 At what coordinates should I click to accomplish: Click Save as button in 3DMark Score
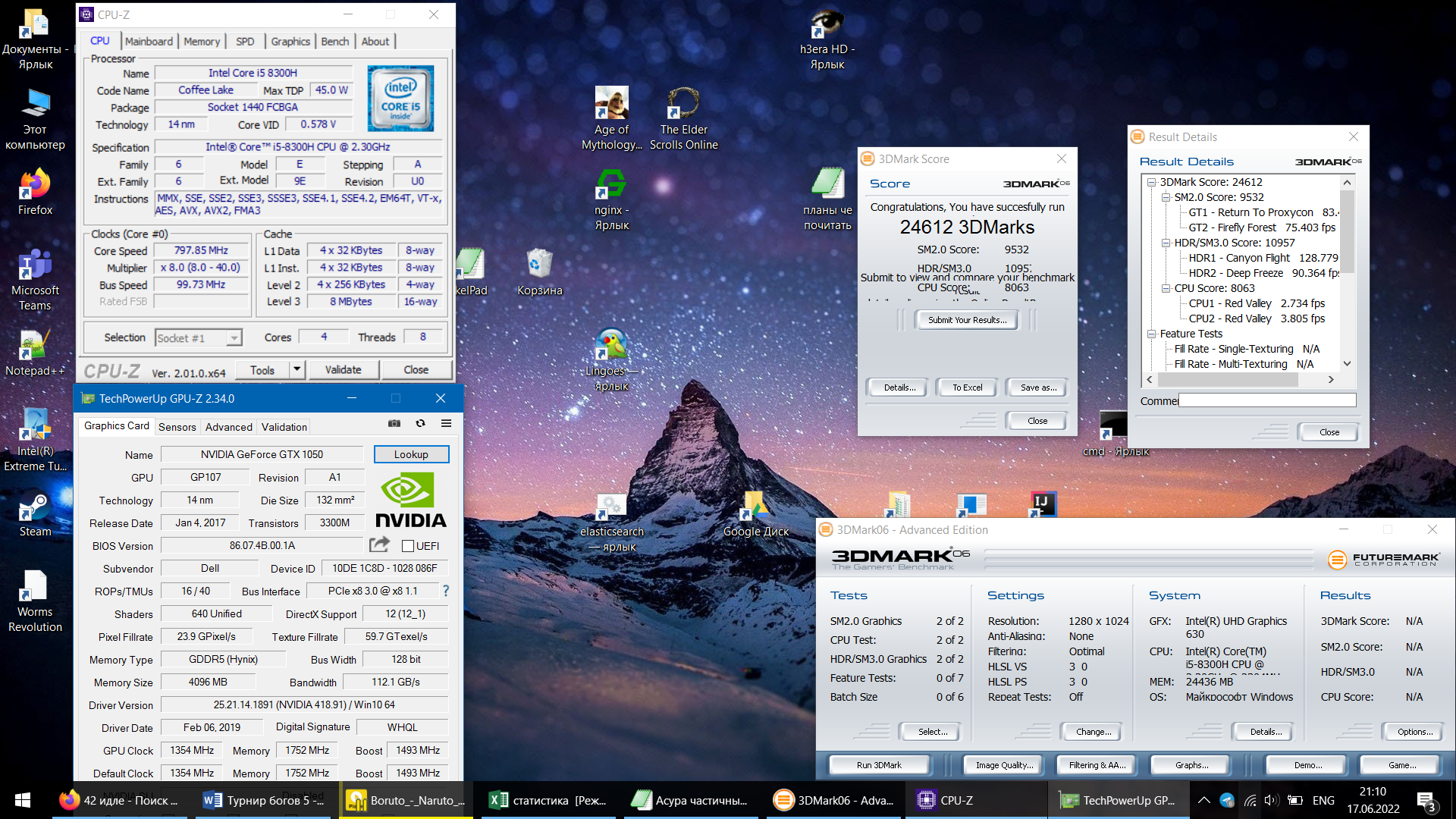[x=1038, y=388]
